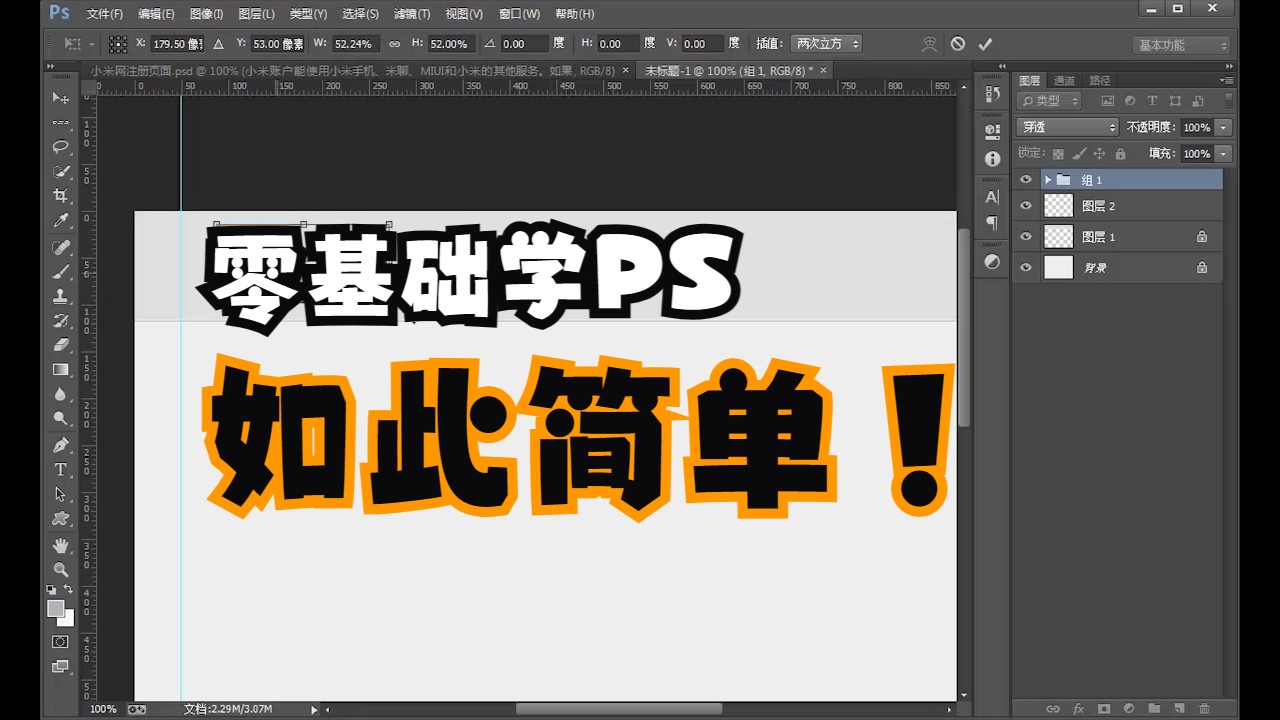Select the Horizontal Type tool
Screen dimensions: 1280x720
coord(61,469)
